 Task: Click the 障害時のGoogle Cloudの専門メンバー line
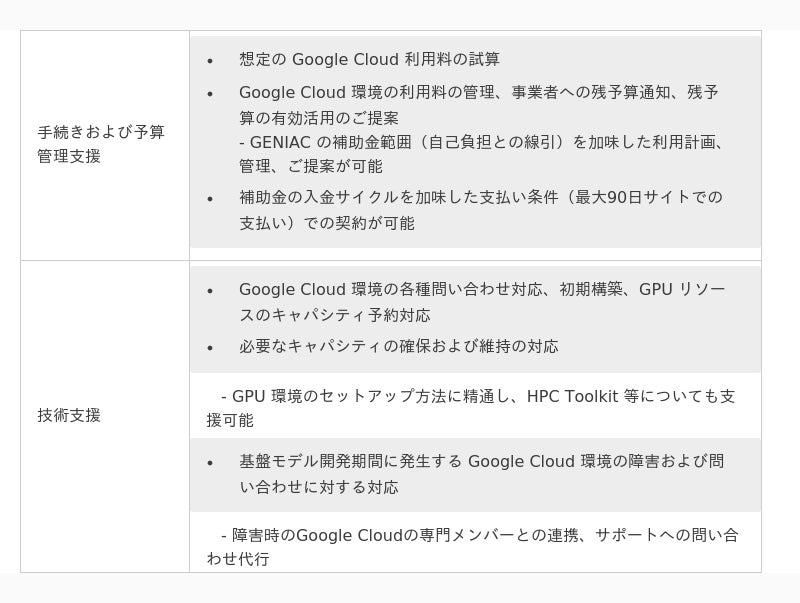click(x=480, y=535)
